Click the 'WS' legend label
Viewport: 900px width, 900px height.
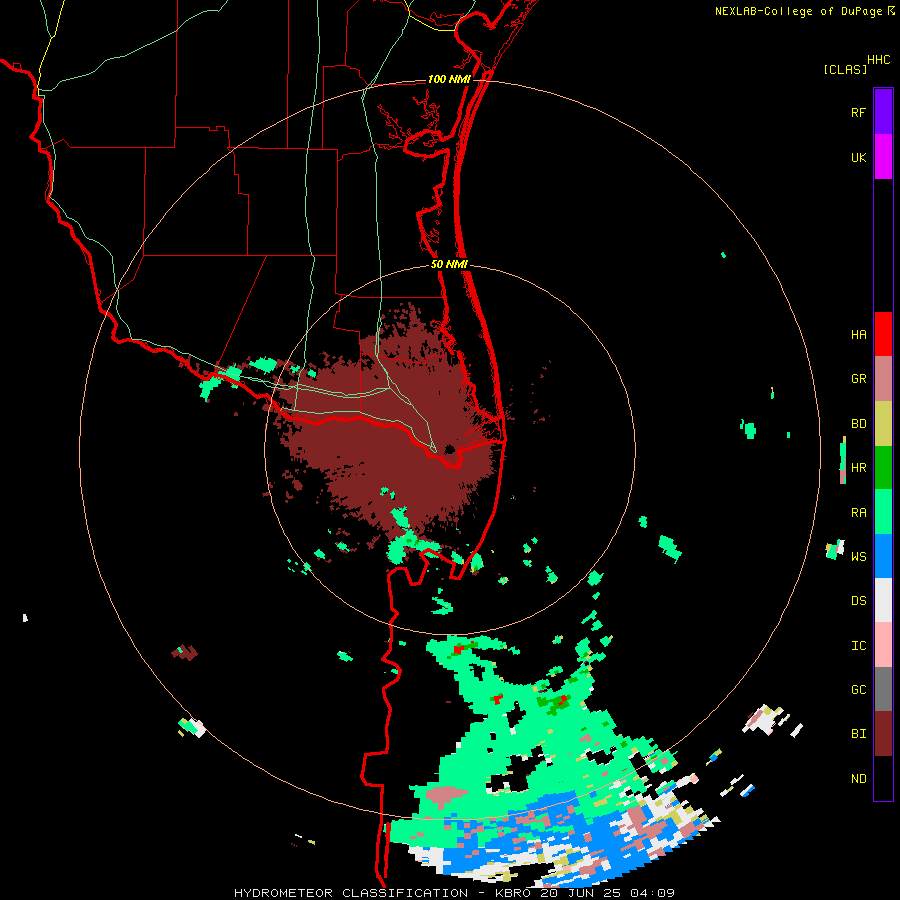[858, 557]
